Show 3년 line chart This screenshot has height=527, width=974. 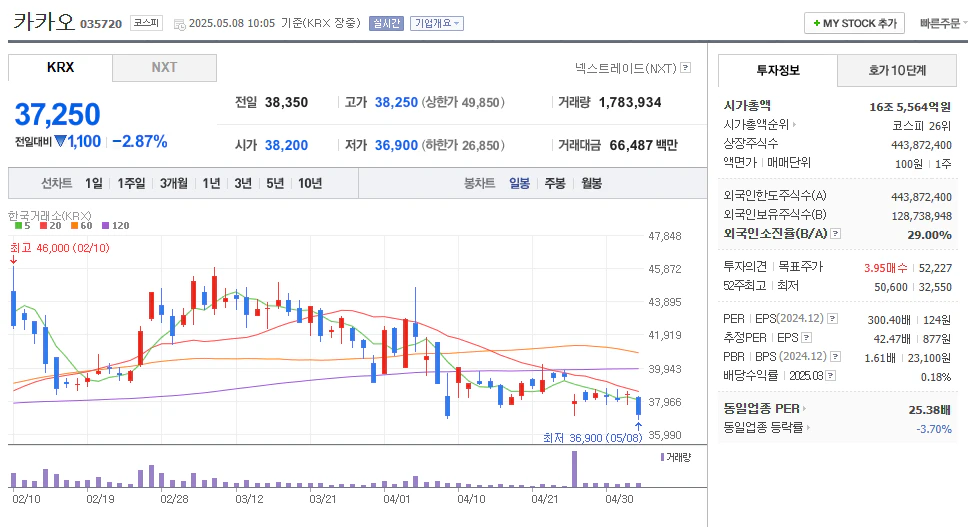(243, 183)
